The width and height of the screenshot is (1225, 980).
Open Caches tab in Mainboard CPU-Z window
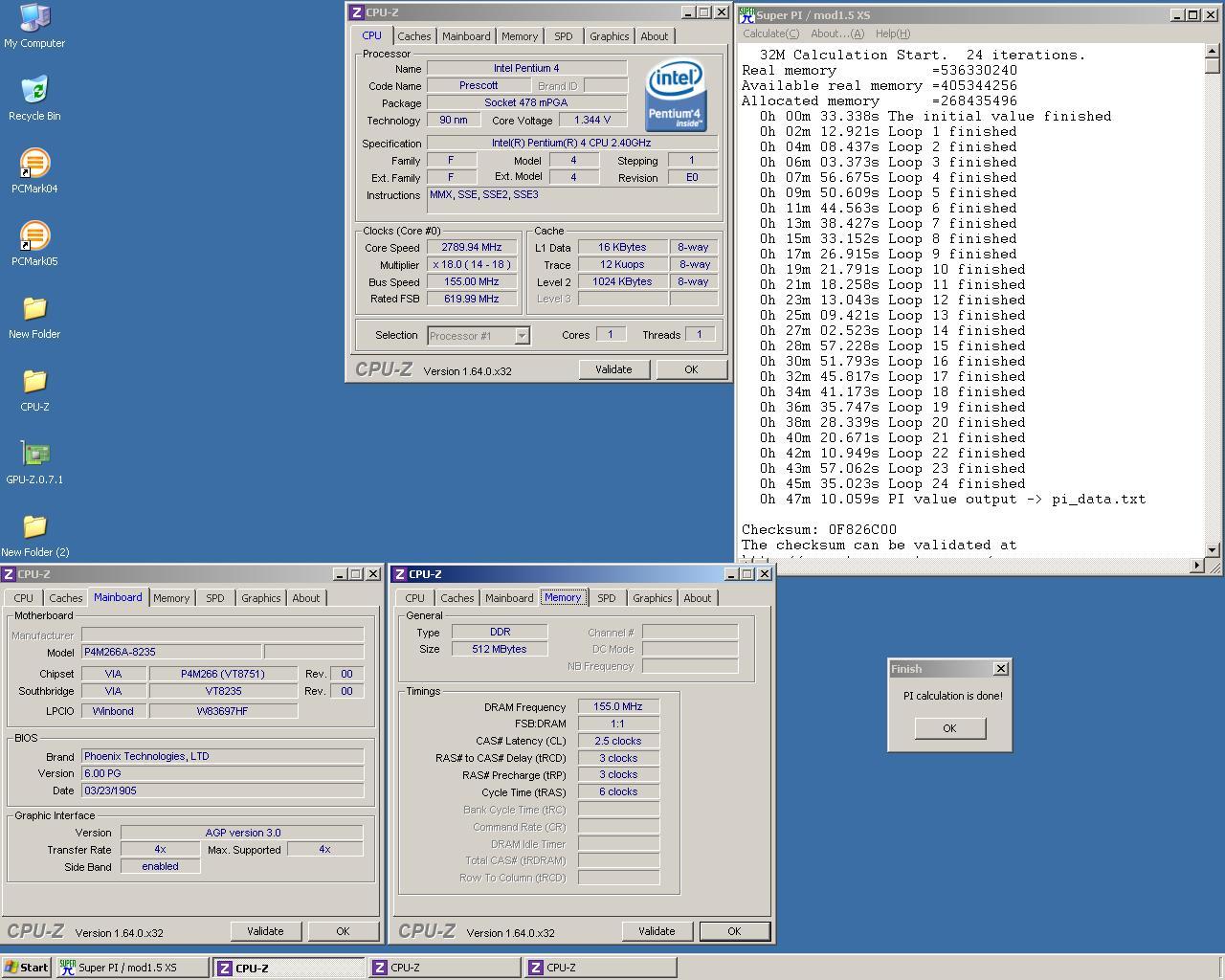tap(65, 598)
